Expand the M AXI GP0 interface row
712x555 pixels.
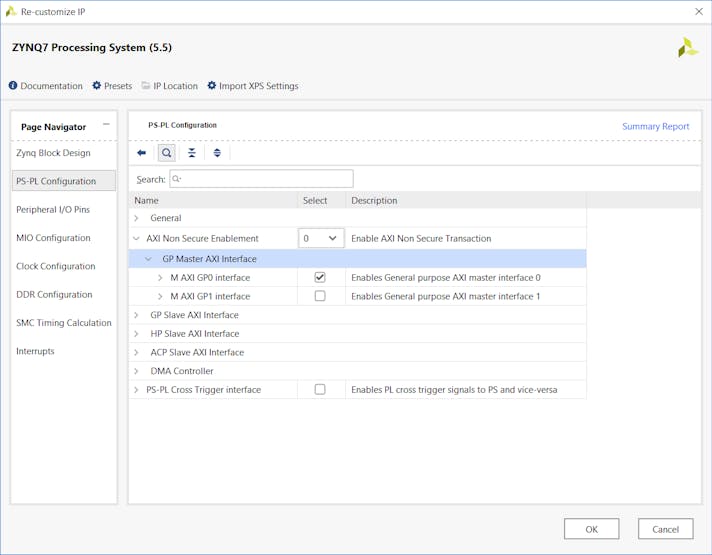coord(160,278)
